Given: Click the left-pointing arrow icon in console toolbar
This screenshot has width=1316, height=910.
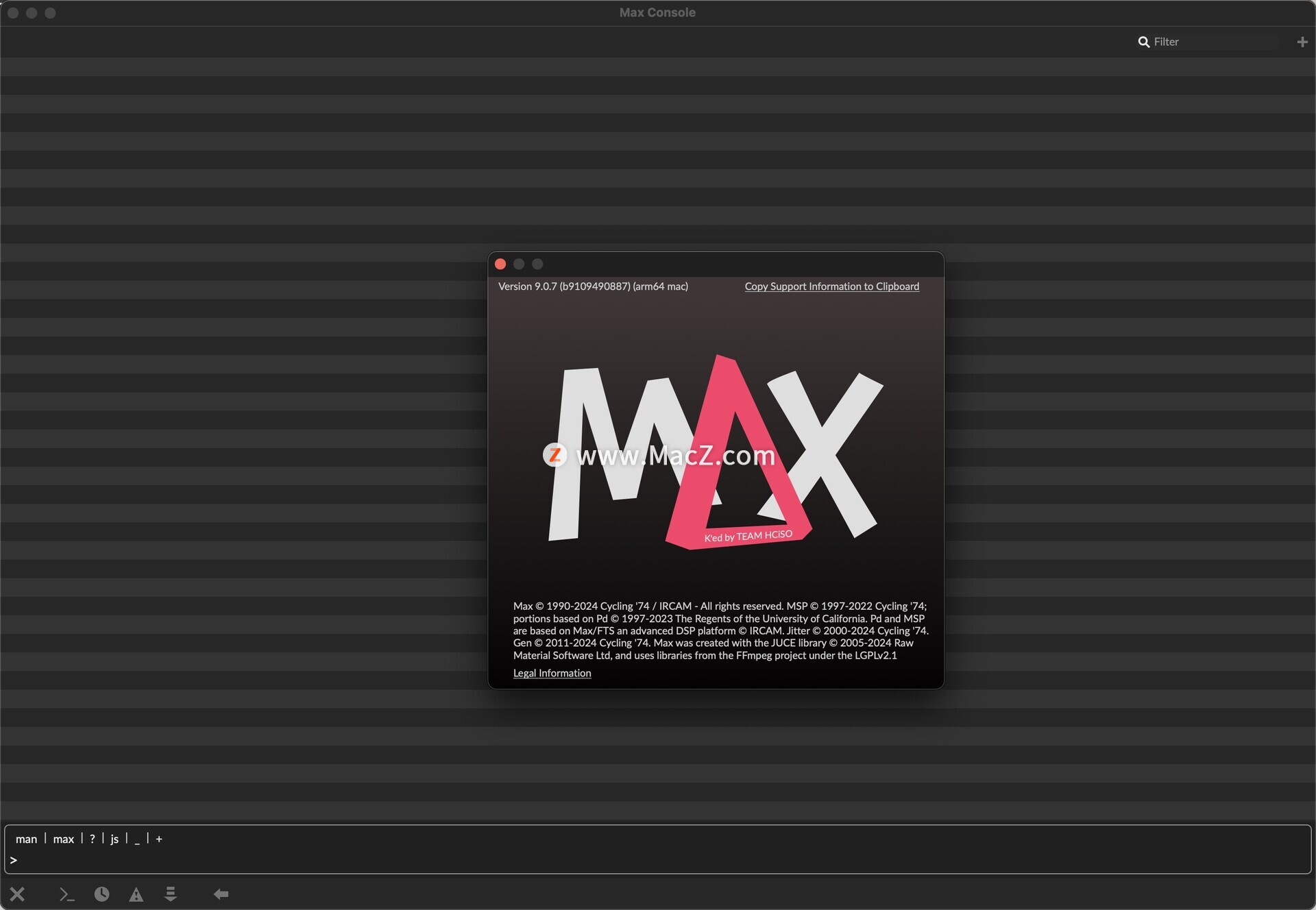Looking at the screenshot, I should [221, 894].
